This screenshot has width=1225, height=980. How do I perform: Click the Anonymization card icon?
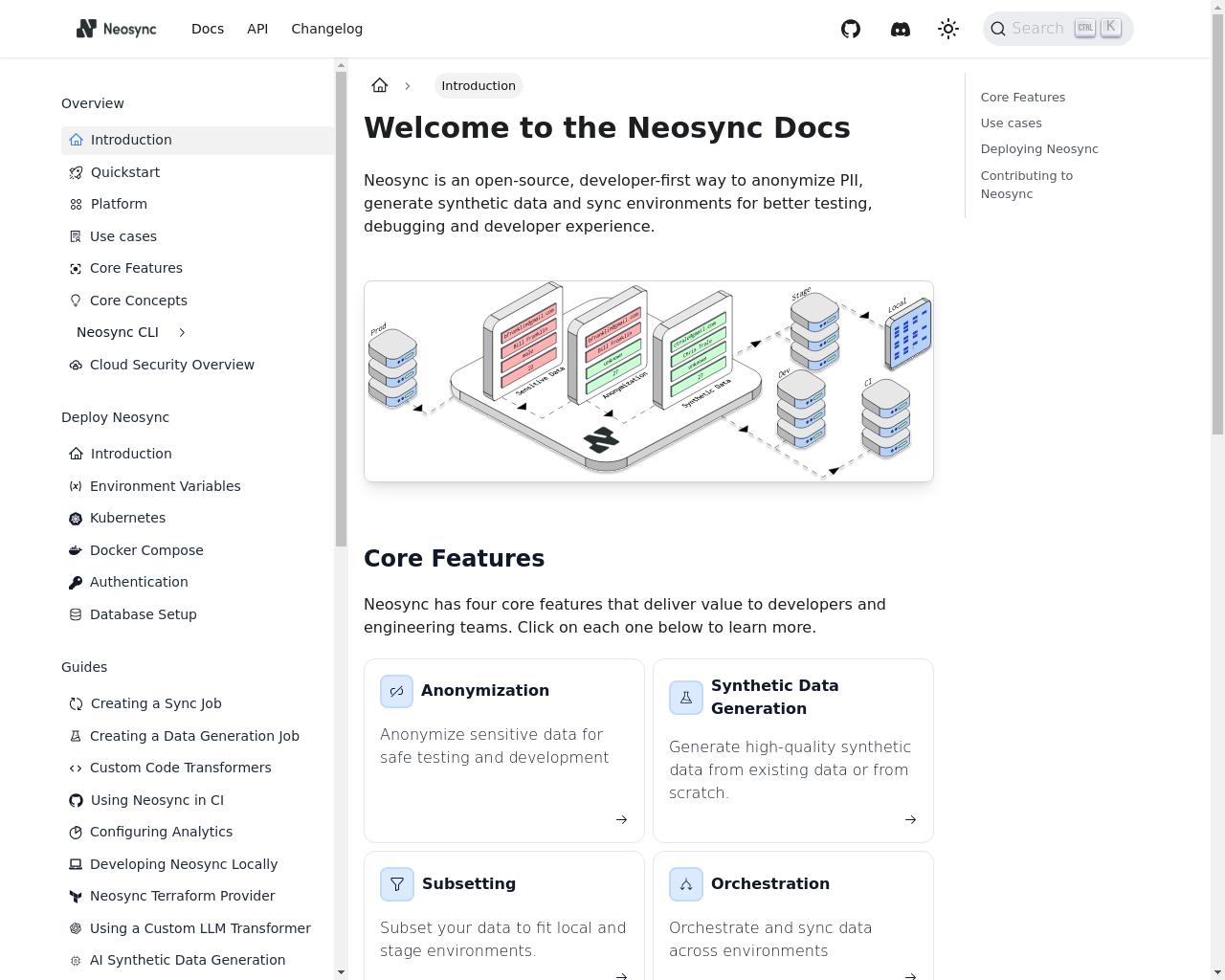396,691
